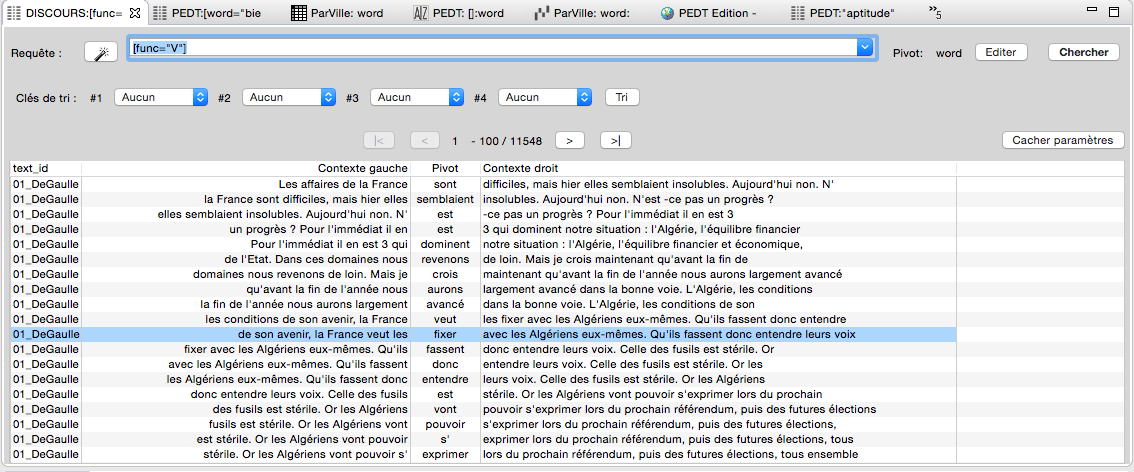Click the table icon of ParVille: word tab
Image resolution: width=1134 pixels, height=472 pixels.
click(x=299, y=12)
